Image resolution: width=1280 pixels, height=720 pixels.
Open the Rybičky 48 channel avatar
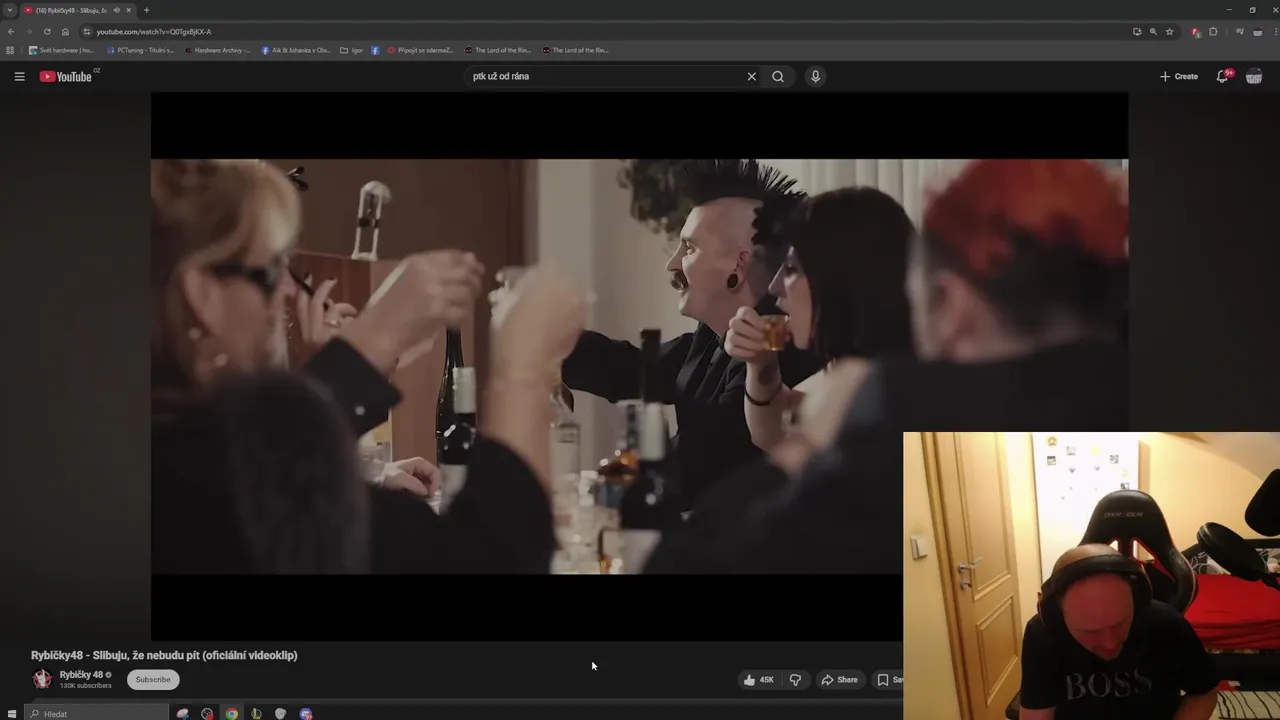tap(42, 680)
